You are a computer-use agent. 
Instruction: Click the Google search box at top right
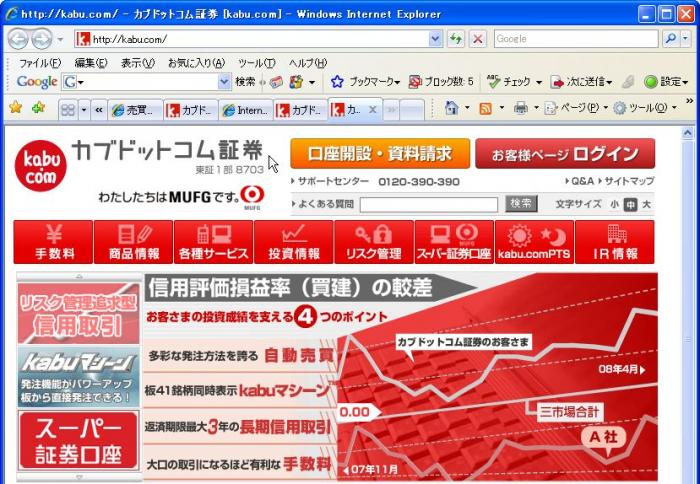point(576,39)
